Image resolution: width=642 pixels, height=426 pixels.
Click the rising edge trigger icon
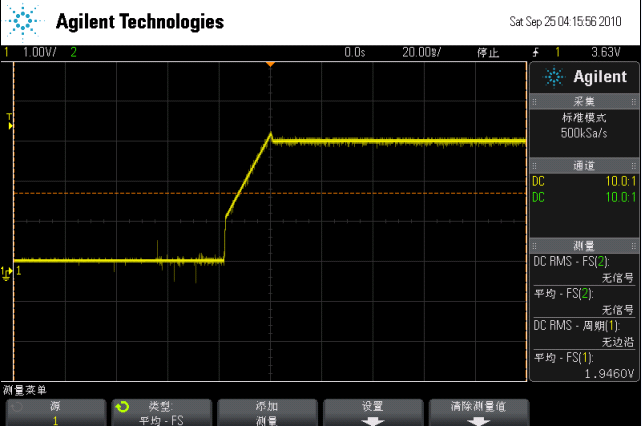536,52
